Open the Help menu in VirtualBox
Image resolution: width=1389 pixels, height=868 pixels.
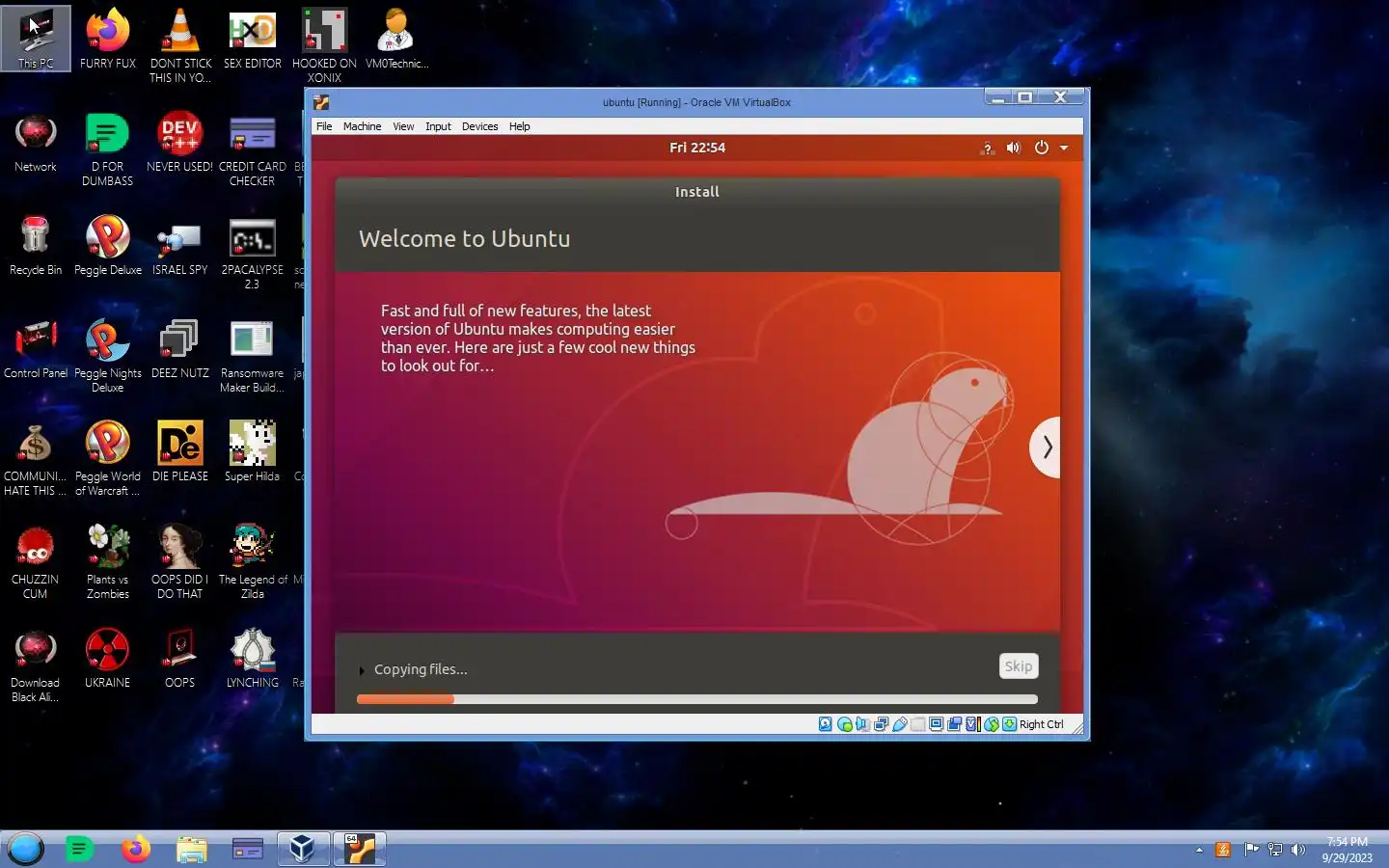[520, 126]
